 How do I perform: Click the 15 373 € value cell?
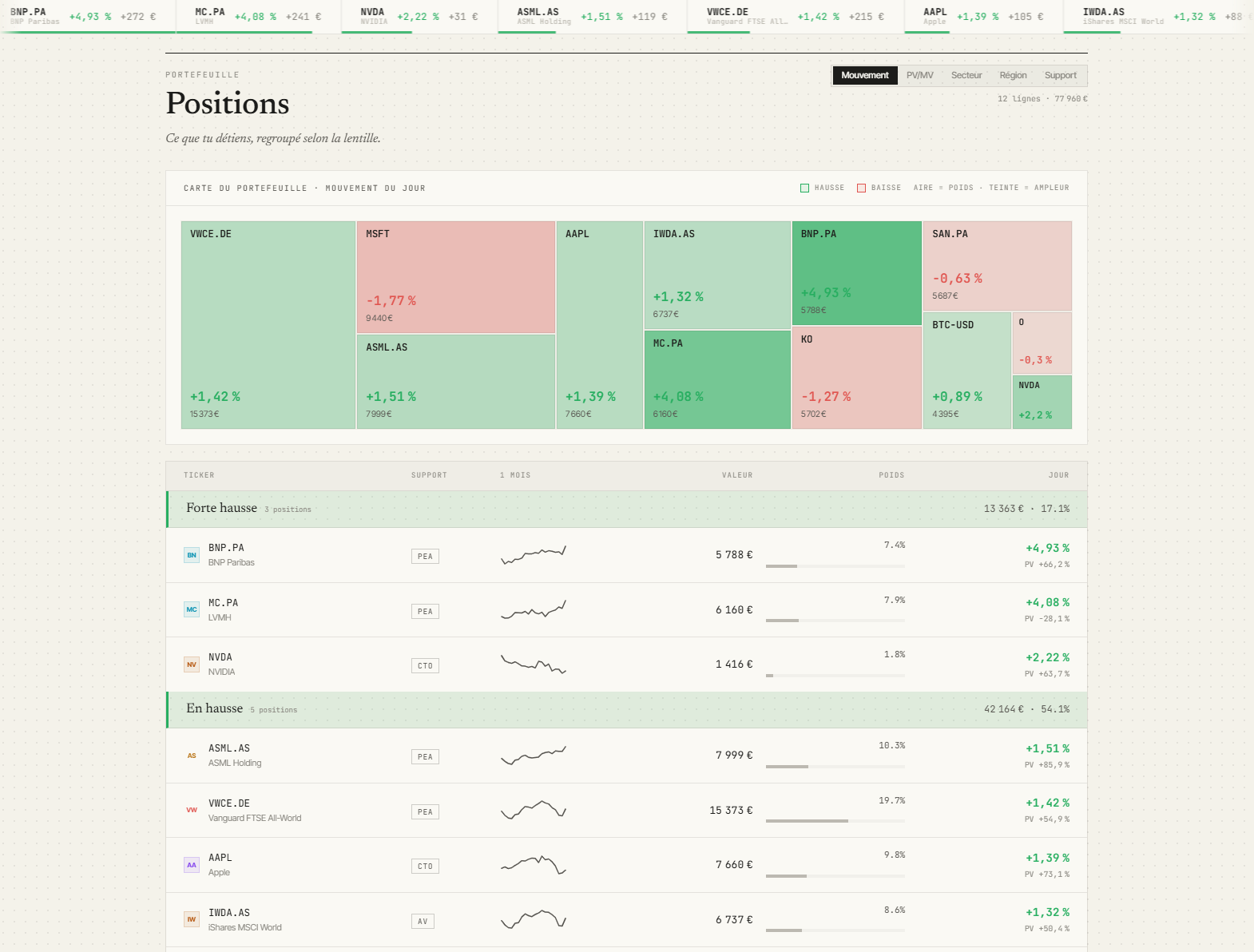[731, 810]
